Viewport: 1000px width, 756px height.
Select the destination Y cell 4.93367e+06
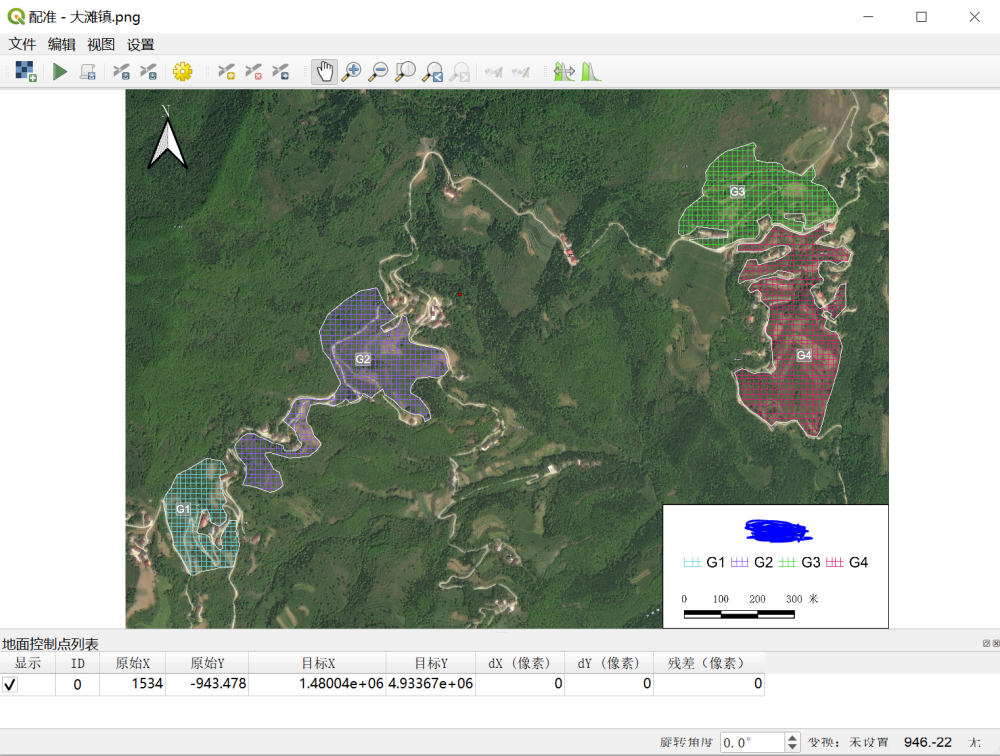pos(430,684)
